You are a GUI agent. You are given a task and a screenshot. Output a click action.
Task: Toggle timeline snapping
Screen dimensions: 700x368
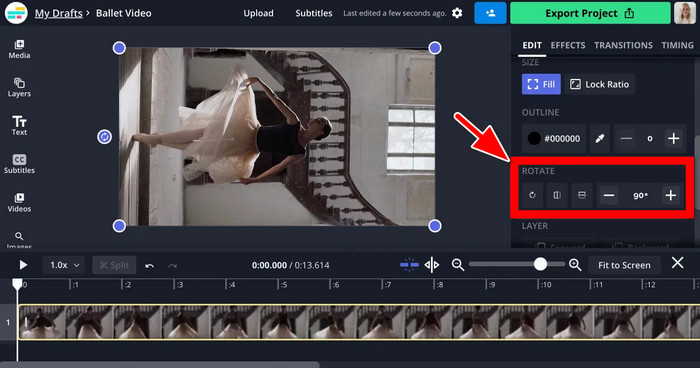pos(409,265)
